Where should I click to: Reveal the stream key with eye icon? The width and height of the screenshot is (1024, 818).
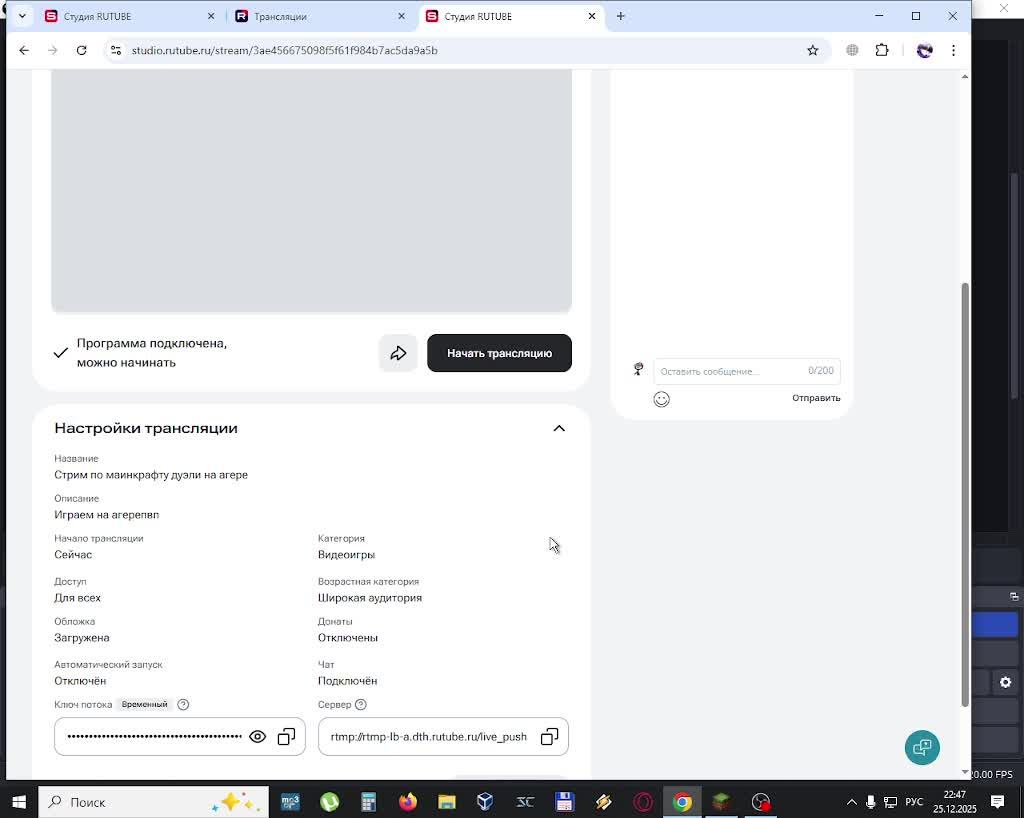click(257, 737)
